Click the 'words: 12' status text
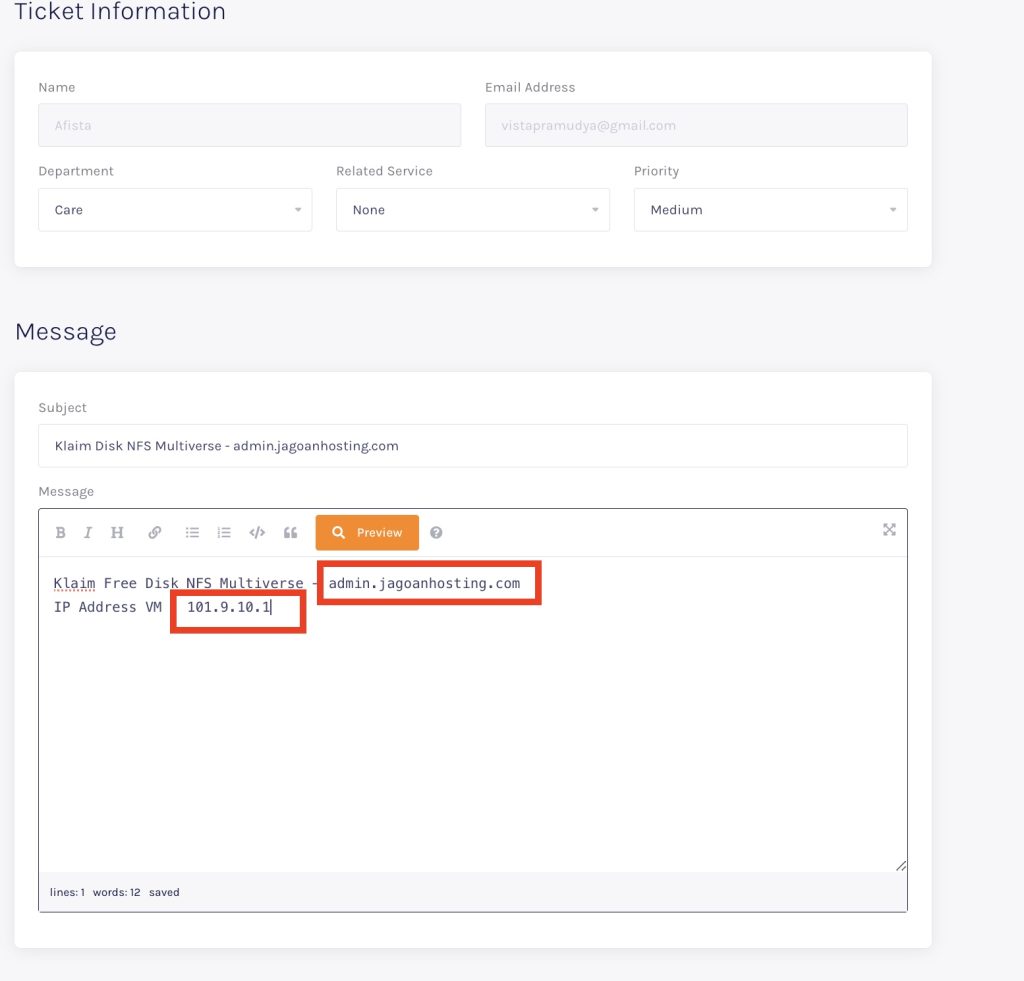The width and height of the screenshot is (1024, 981). click(116, 892)
